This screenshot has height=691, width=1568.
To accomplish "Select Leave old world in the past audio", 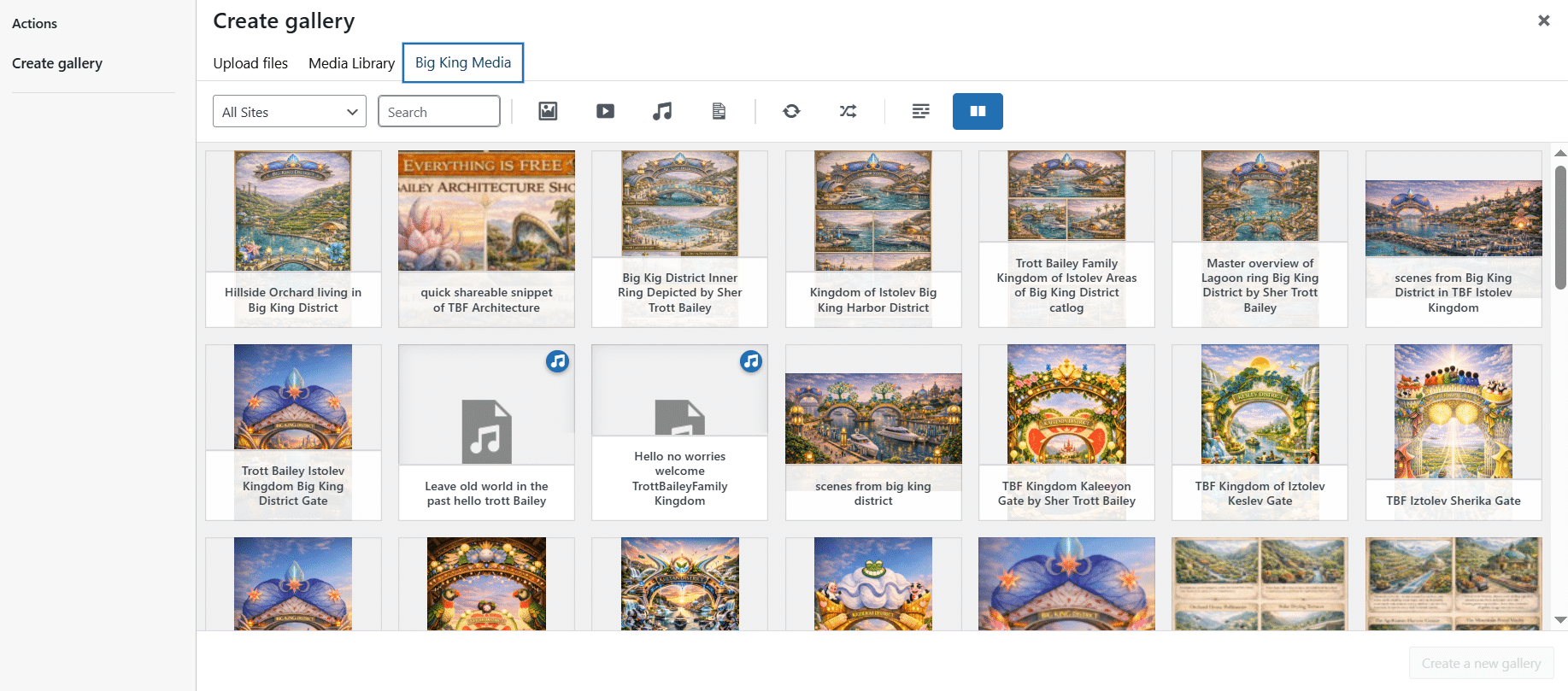I will coord(486,432).
